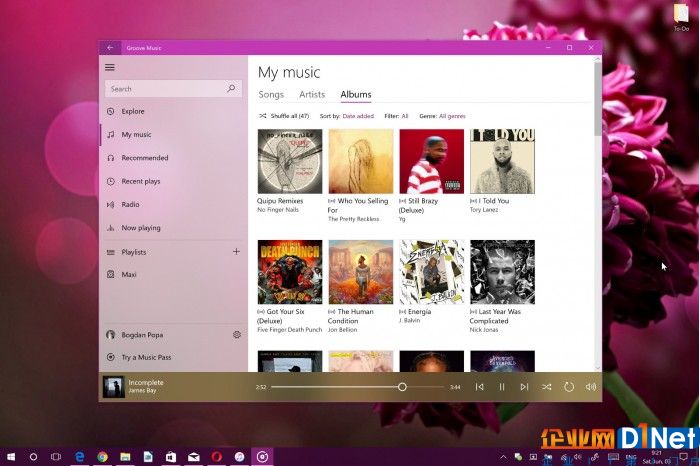Go to Now playing view

[x=173, y=228]
